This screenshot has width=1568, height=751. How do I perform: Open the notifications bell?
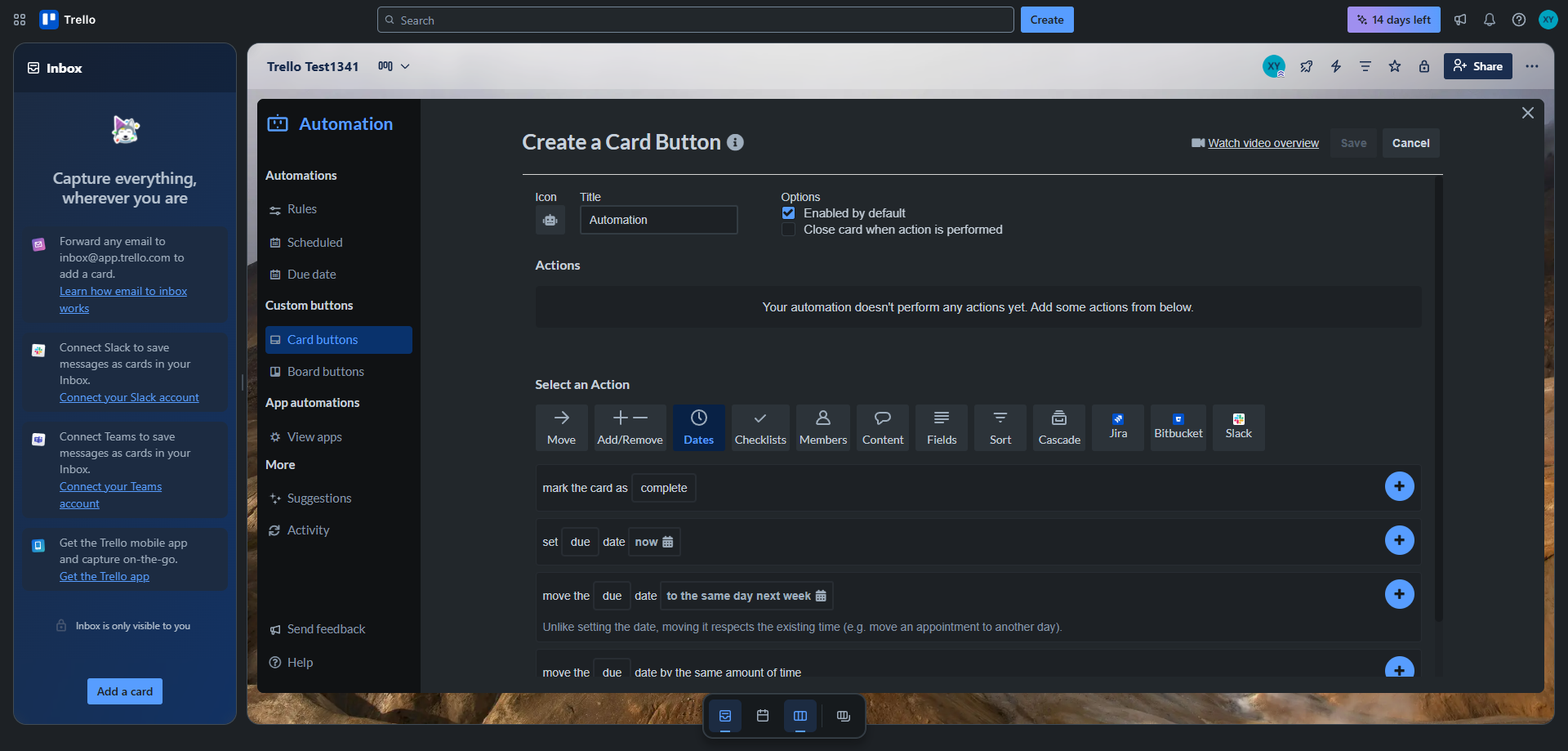(x=1490, y=20)
